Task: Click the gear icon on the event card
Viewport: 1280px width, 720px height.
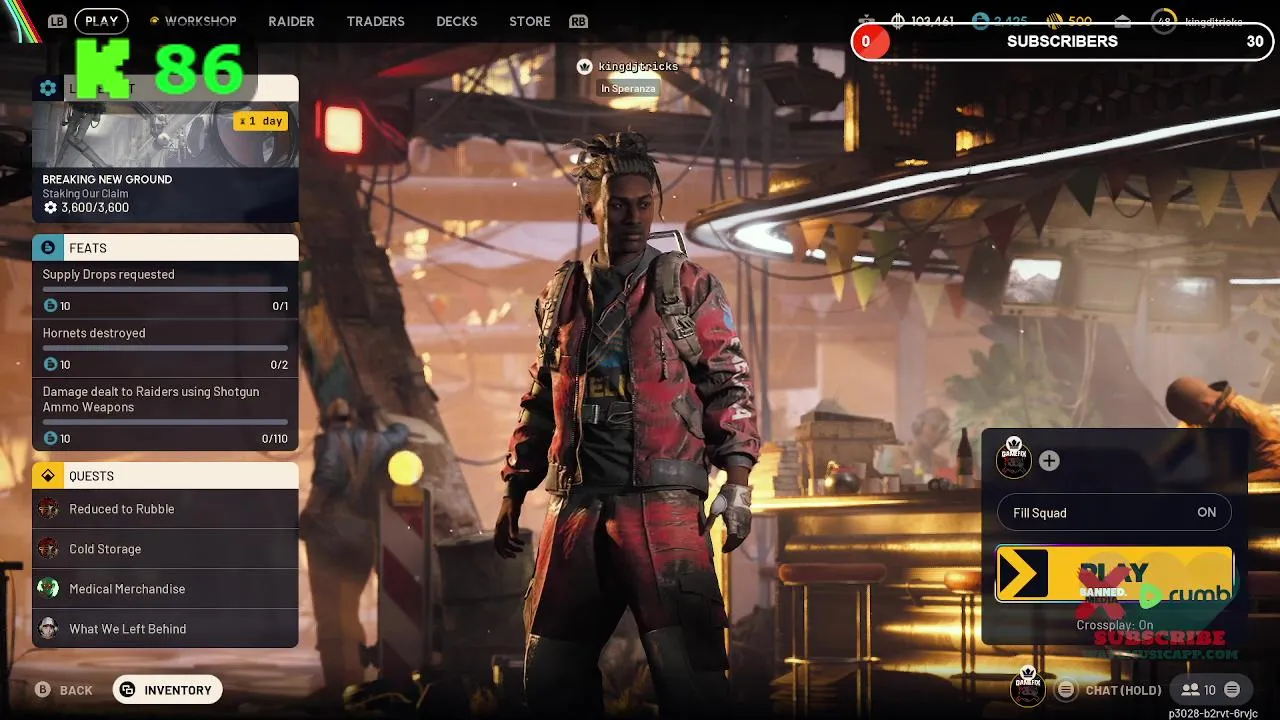Action: point(48,88)
